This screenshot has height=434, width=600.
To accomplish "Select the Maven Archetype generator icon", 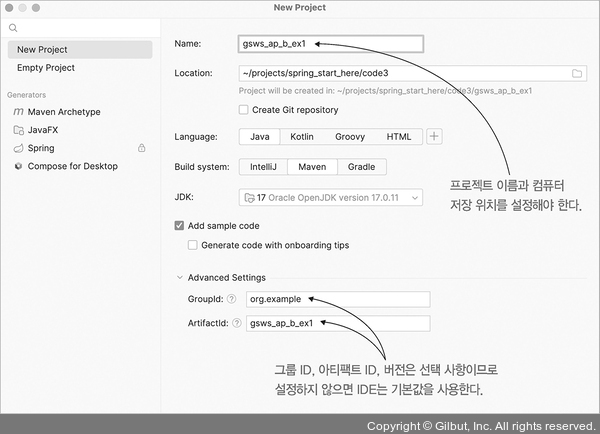I will pos(18,112).
